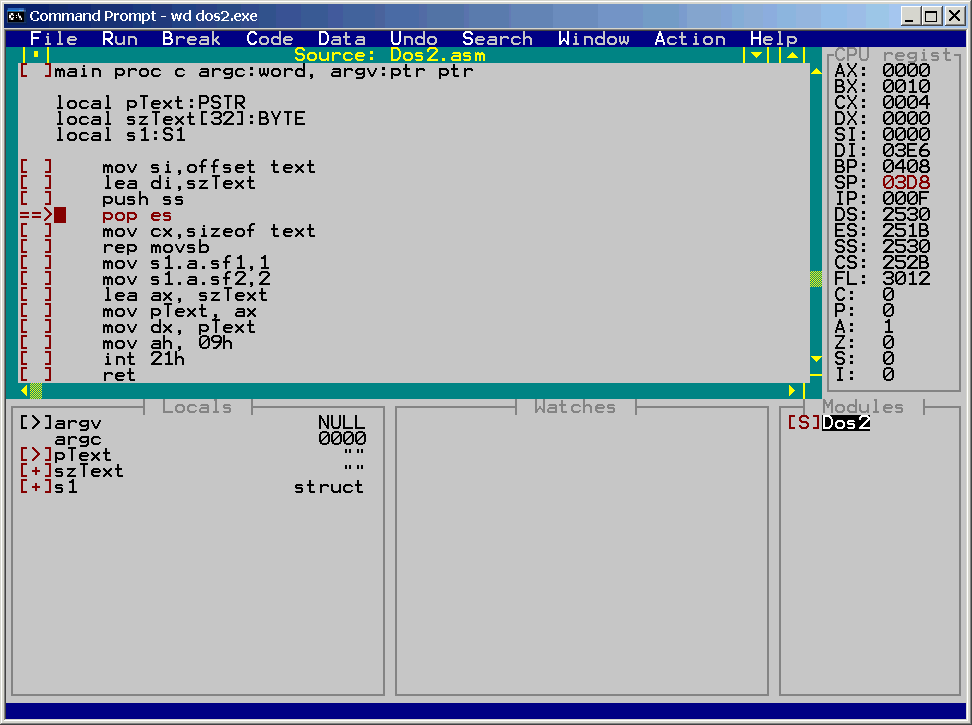Click the horizontal scrollbar right arrow
The width and height of the screenshot is (972, 725).
coord(793,390)
